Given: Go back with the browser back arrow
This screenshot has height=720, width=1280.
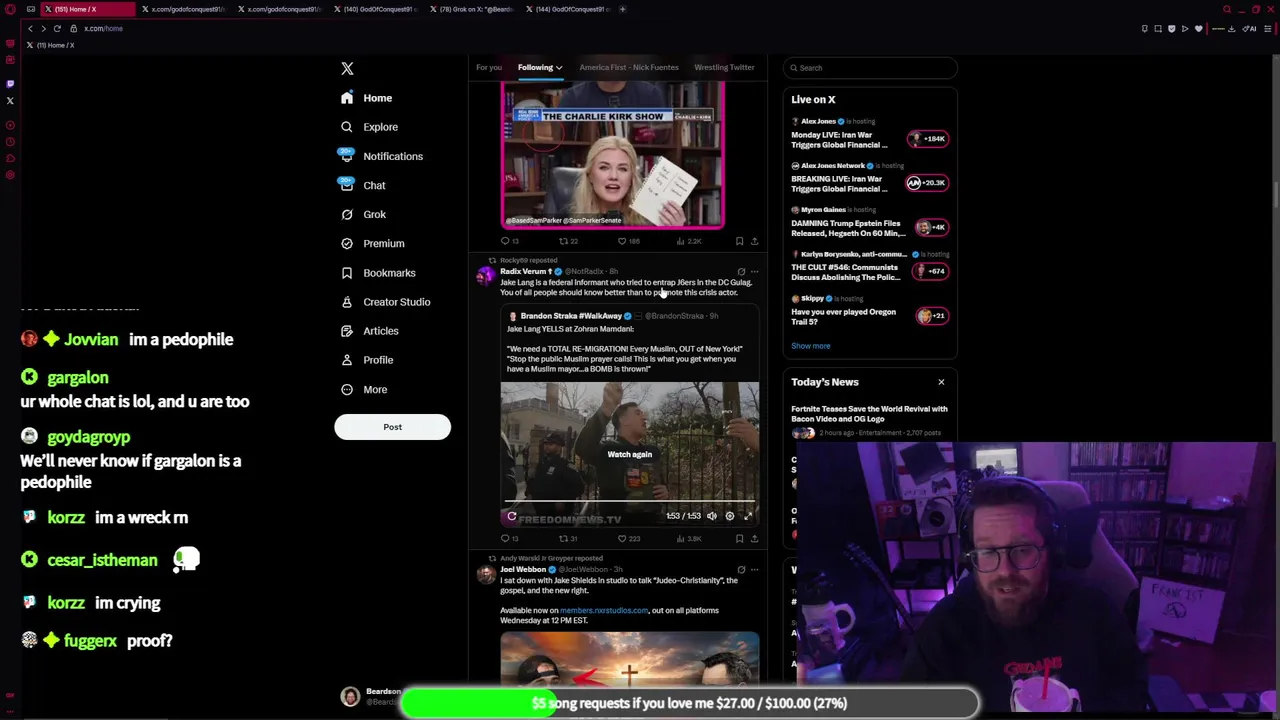Looking at the screenshot, I should 30,28.
